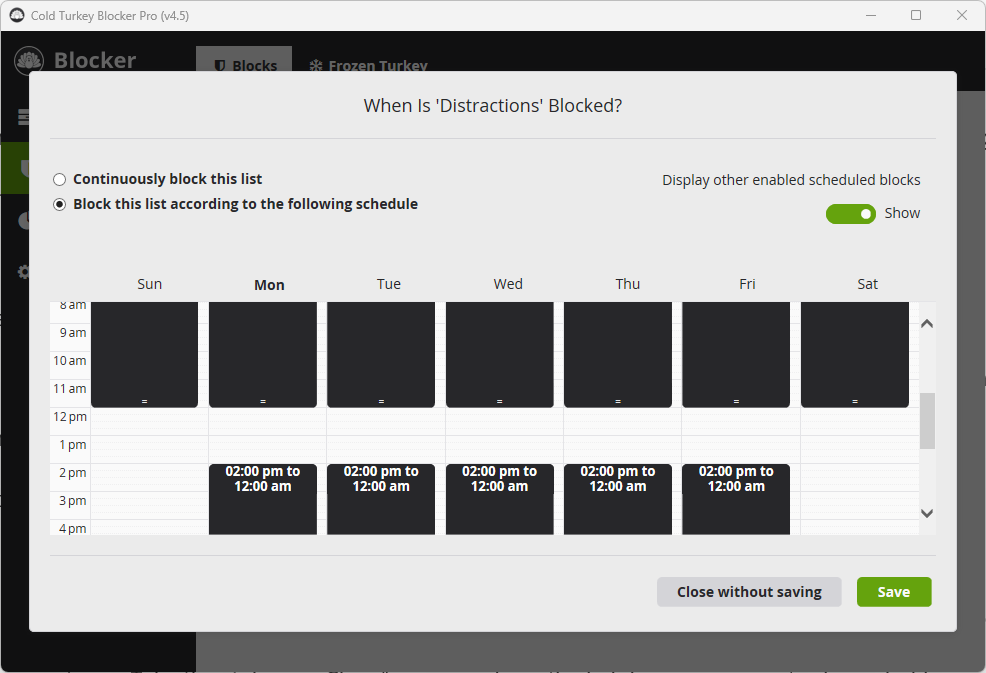986x673 pixels.
Task: Open the Frozen Turkey tab
Action: (368, 63)
